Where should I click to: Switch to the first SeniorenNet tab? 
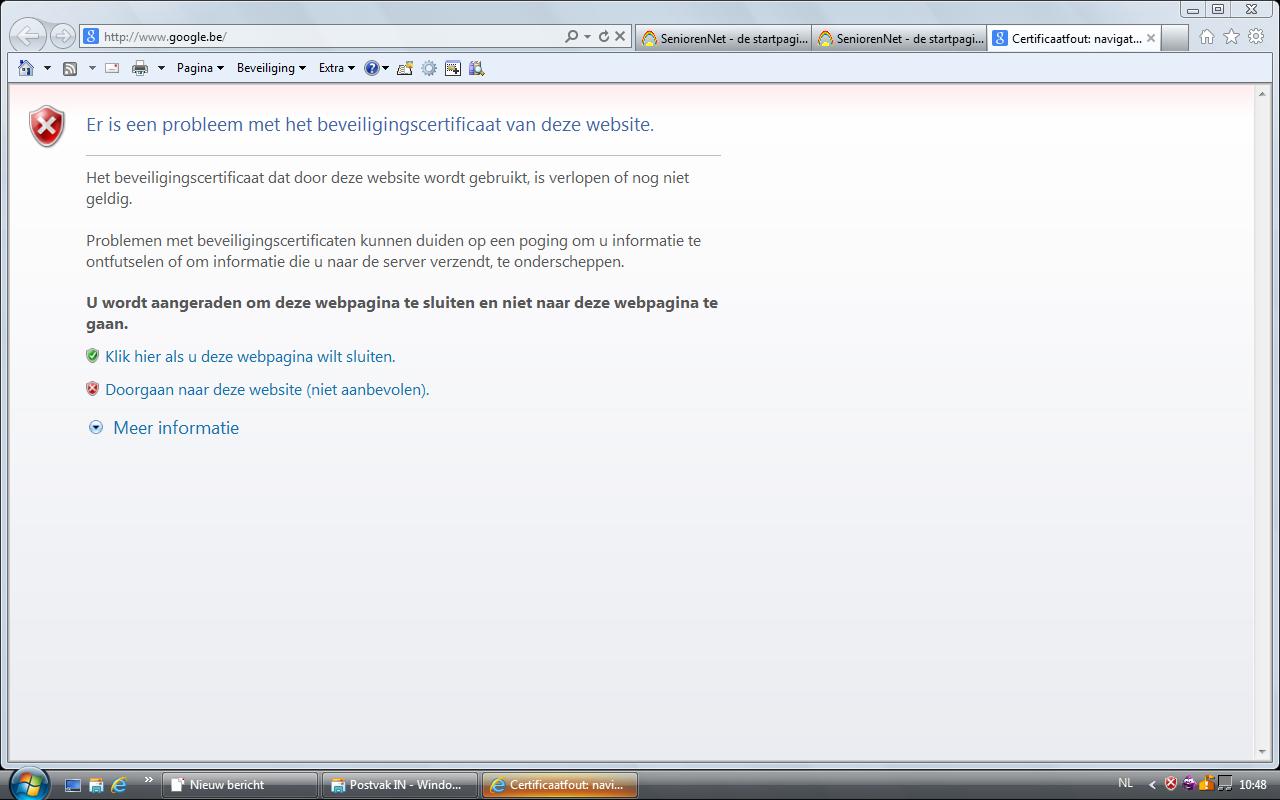[x=723, y=39]
